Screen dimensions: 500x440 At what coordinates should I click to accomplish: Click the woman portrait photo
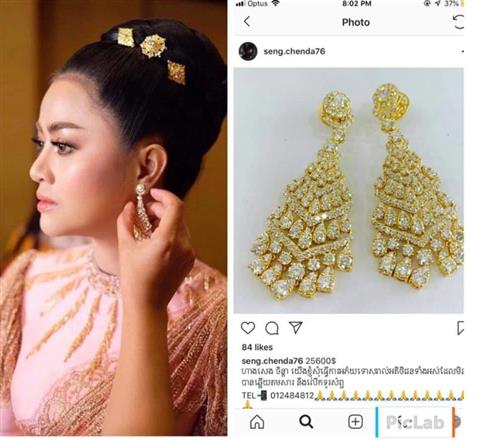pos(113,218)
